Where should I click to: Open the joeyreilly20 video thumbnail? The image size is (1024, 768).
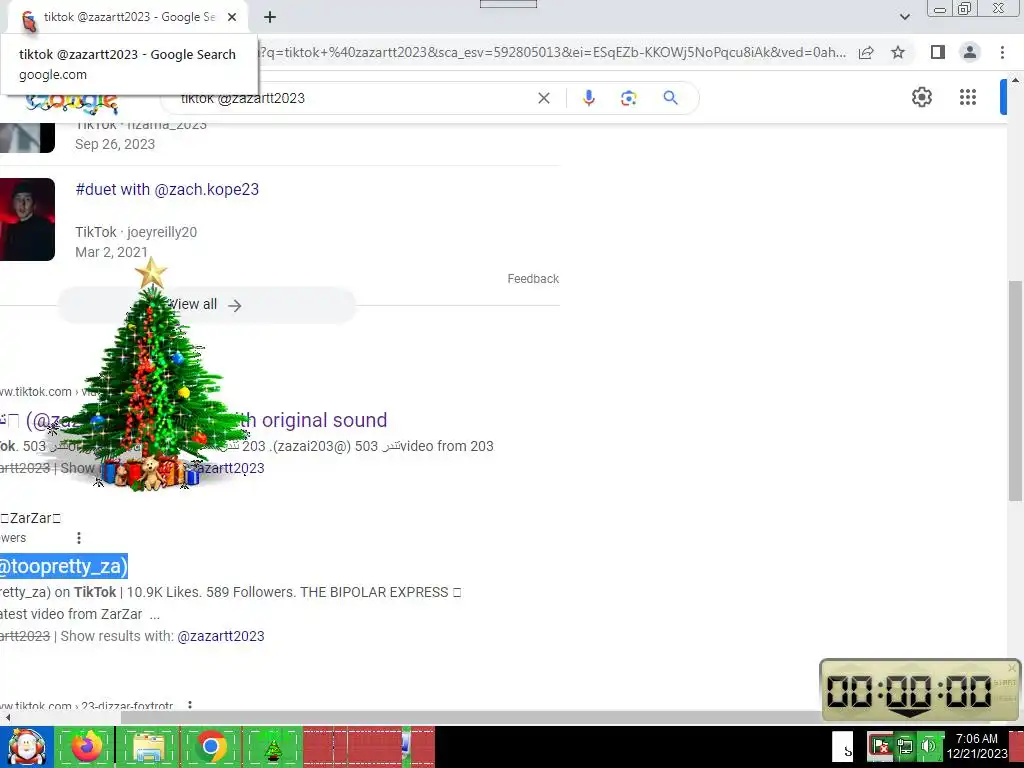click(27, 219)
